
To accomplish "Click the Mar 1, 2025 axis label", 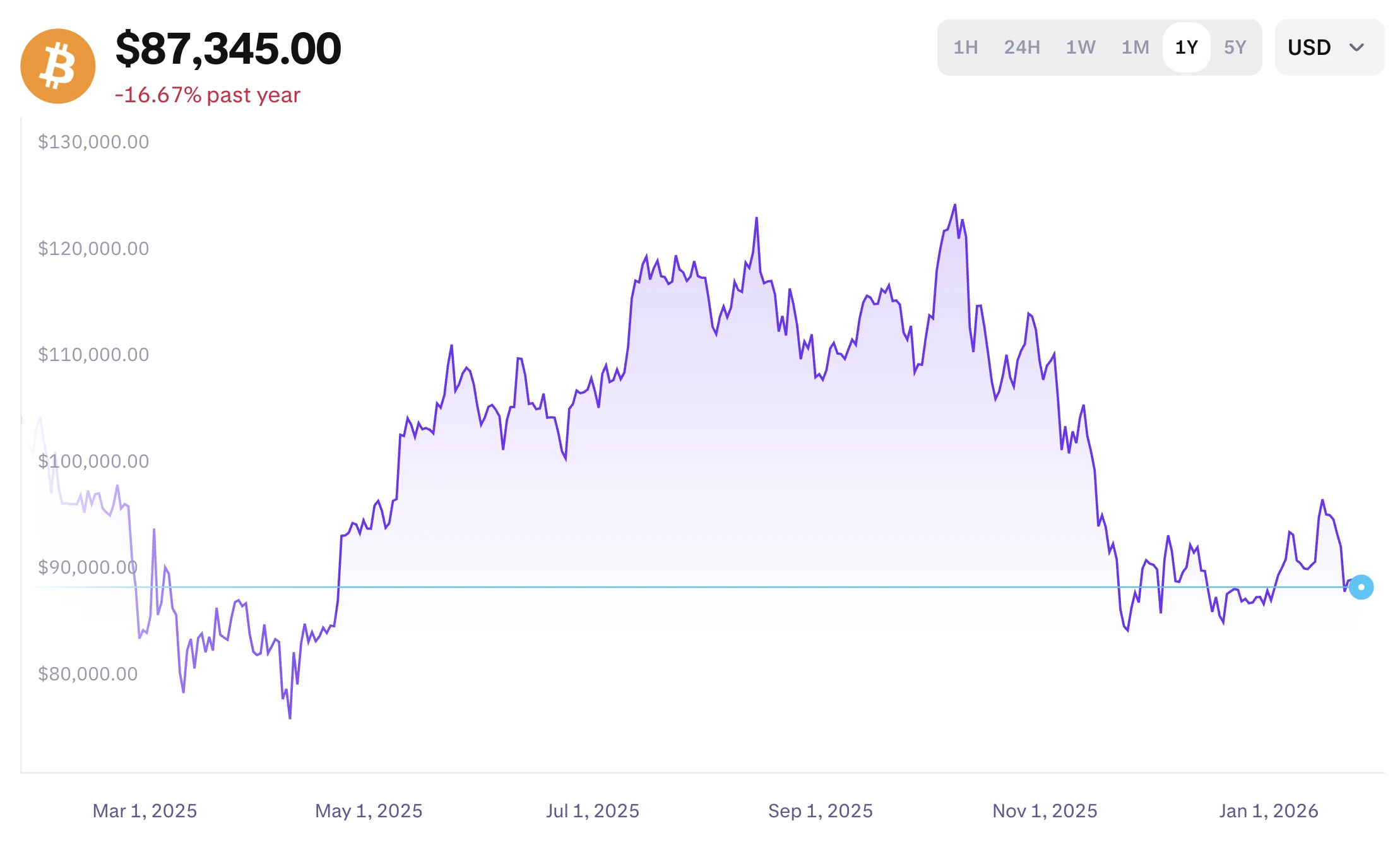I will tap(145, 811).
